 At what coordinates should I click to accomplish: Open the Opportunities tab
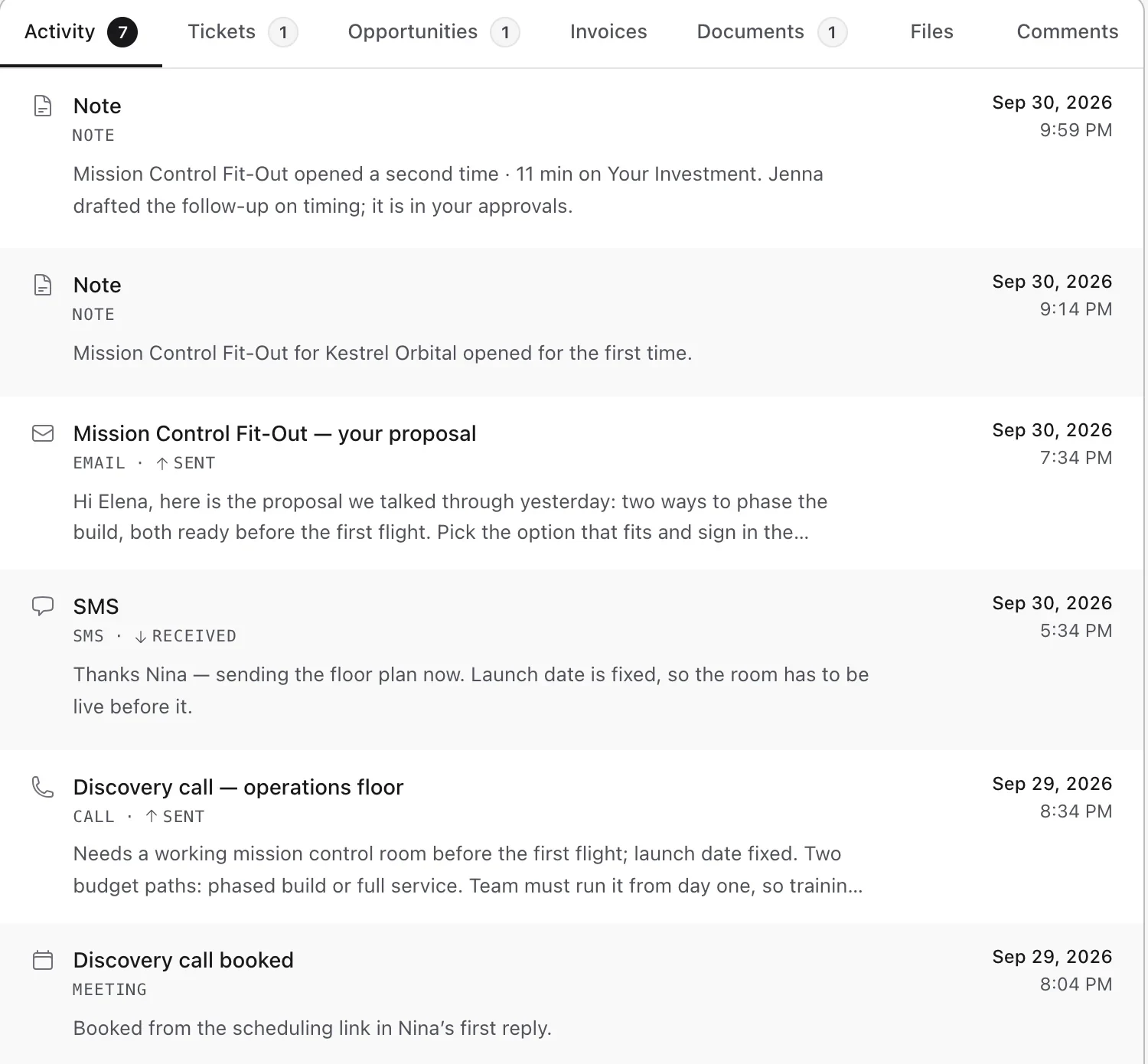pyautogui.click(x=433, y=32)
